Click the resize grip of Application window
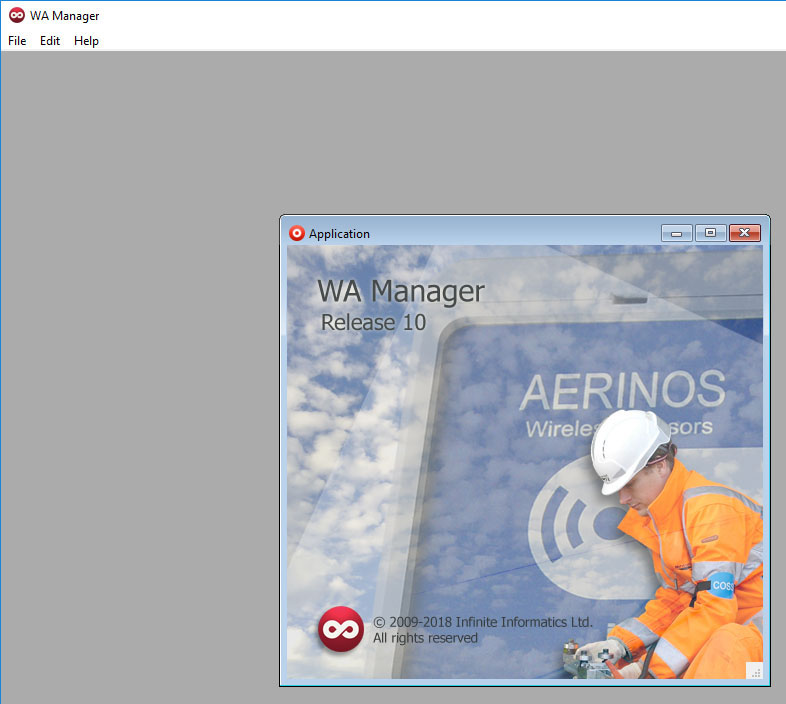Image resolution: width=786 pixels, height=704 pixels. [x=755, y=671]
